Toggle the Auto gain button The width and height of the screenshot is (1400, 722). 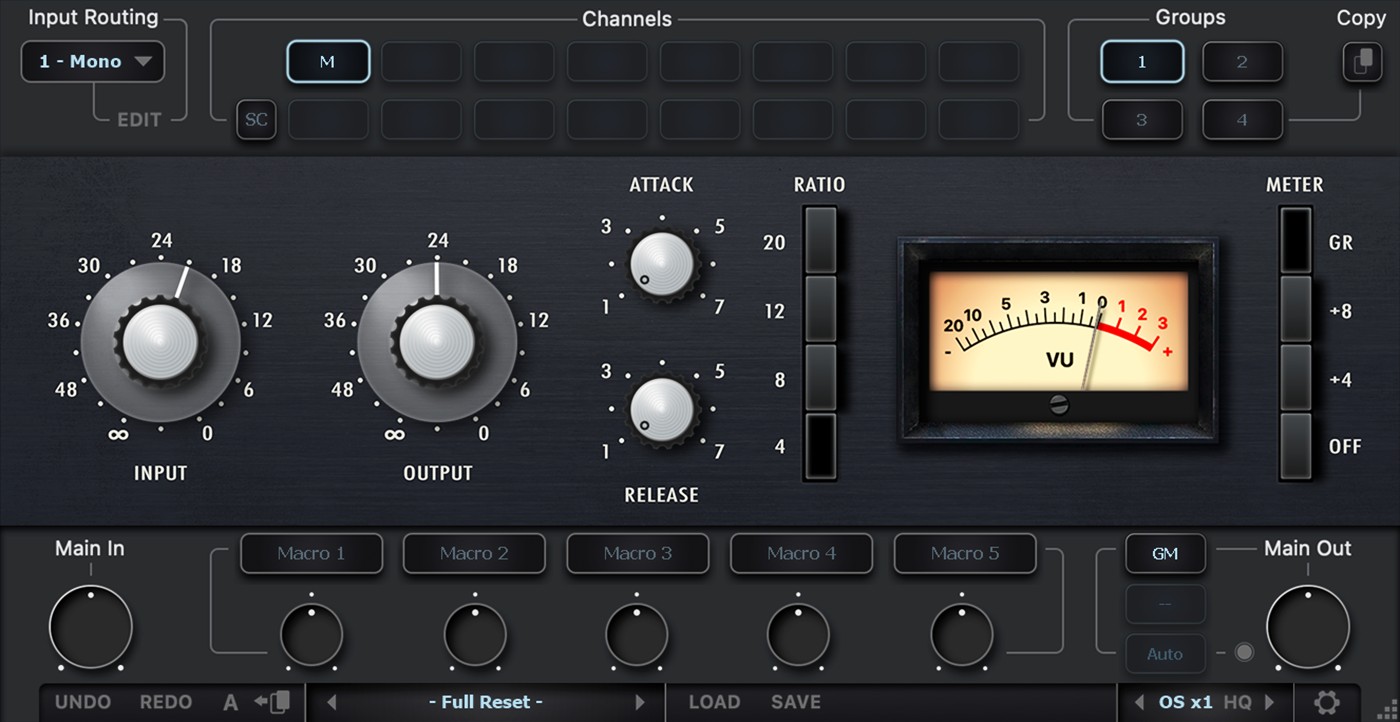pos(1165,654)
